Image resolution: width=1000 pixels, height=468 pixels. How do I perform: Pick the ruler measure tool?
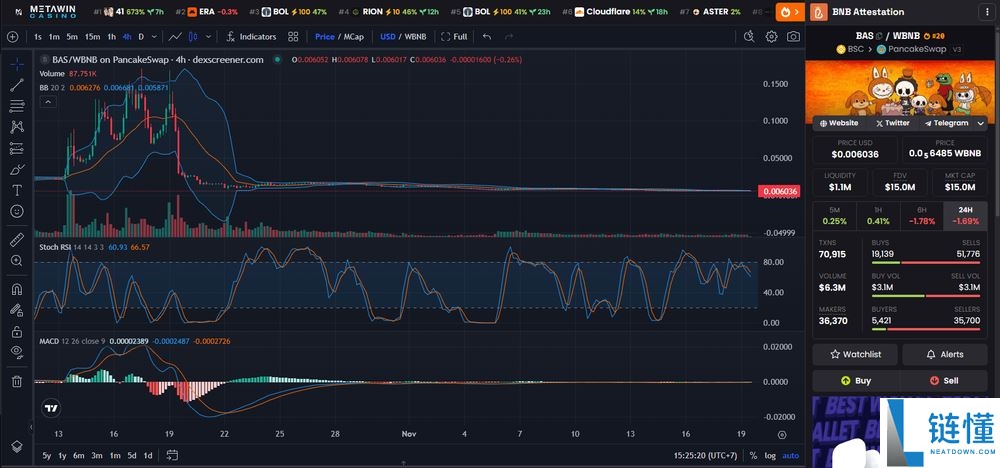(x=17, y=240)
